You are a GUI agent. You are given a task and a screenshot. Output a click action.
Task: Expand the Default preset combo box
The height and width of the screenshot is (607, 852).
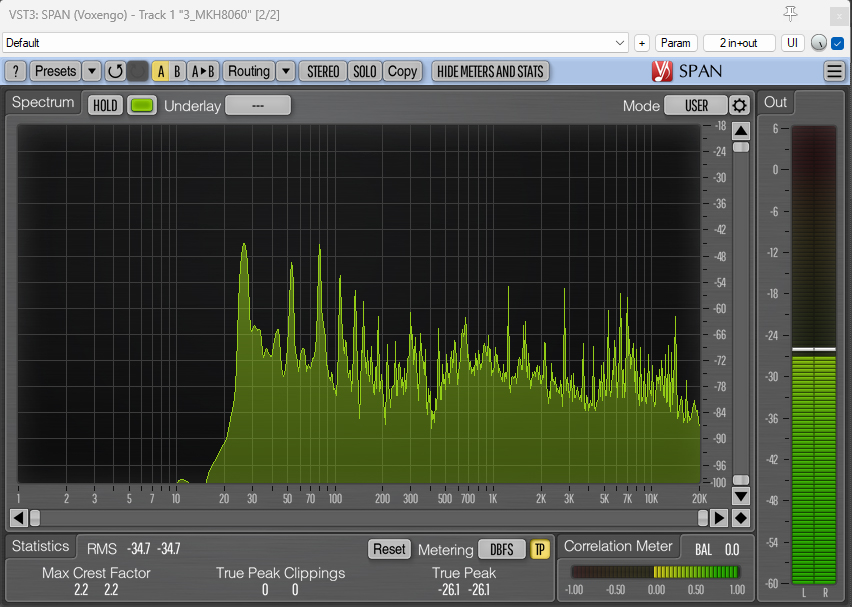(x=315, y=43)
